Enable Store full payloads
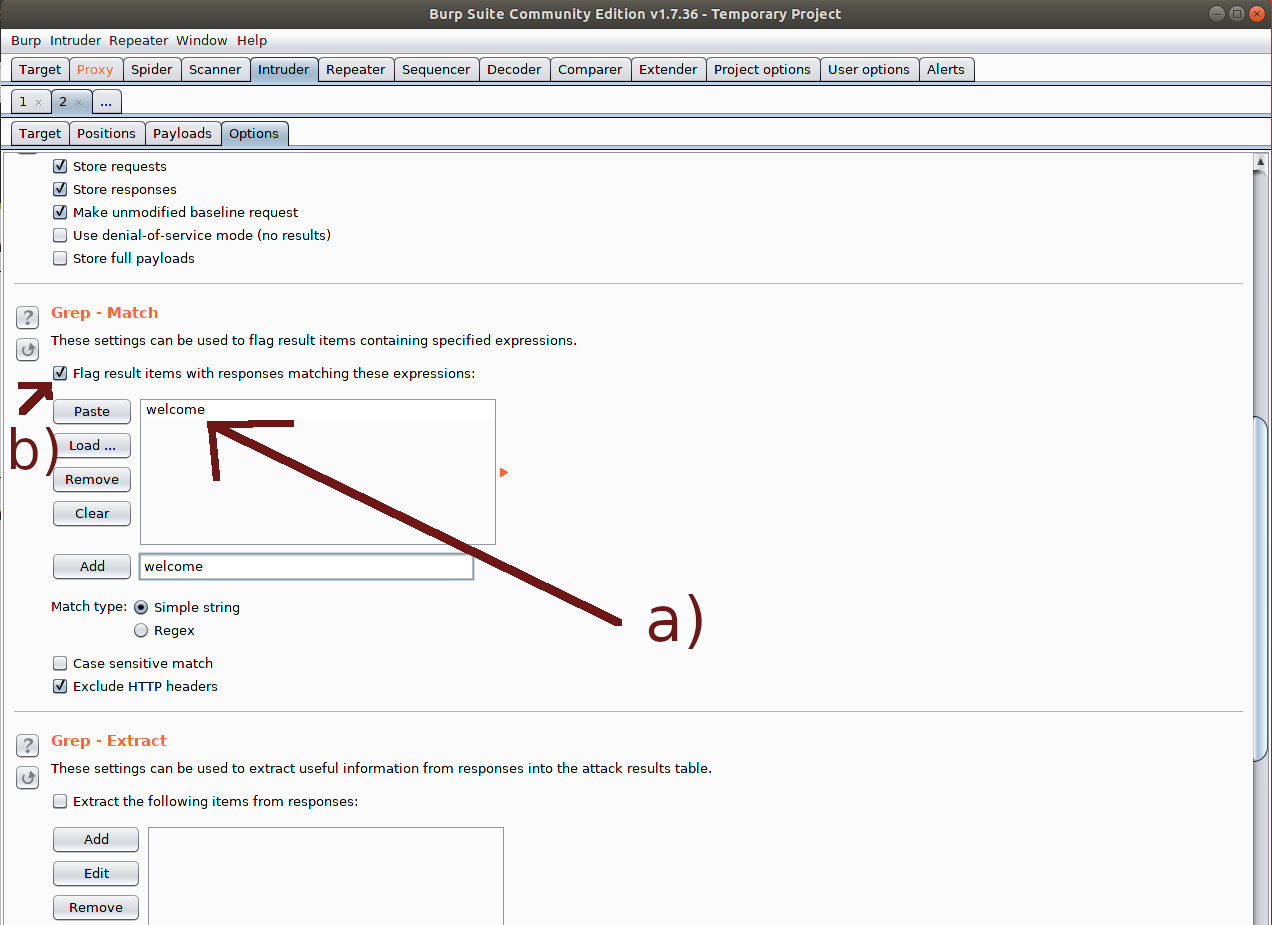The width and height of the screenshot is (1272, 925). click(x=60, y=258)
